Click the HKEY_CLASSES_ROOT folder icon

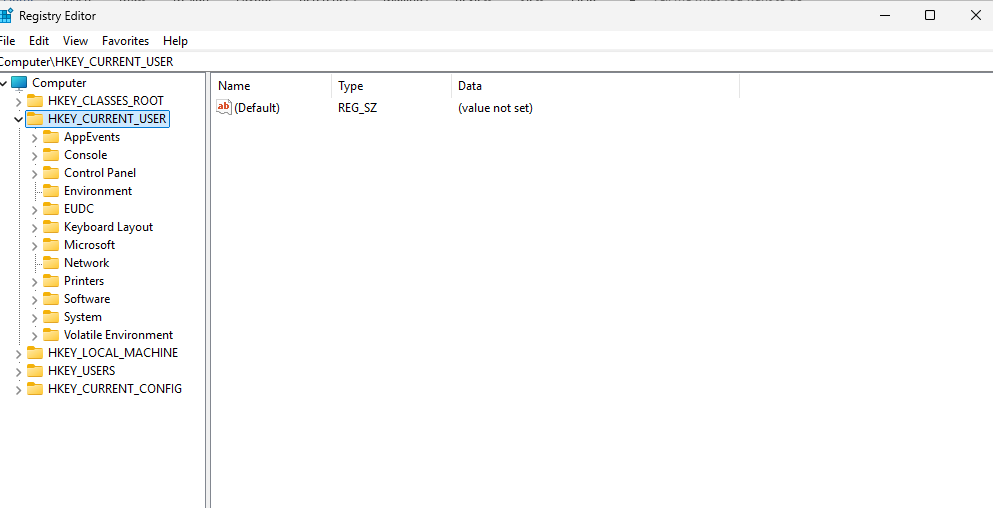point(35,101)
